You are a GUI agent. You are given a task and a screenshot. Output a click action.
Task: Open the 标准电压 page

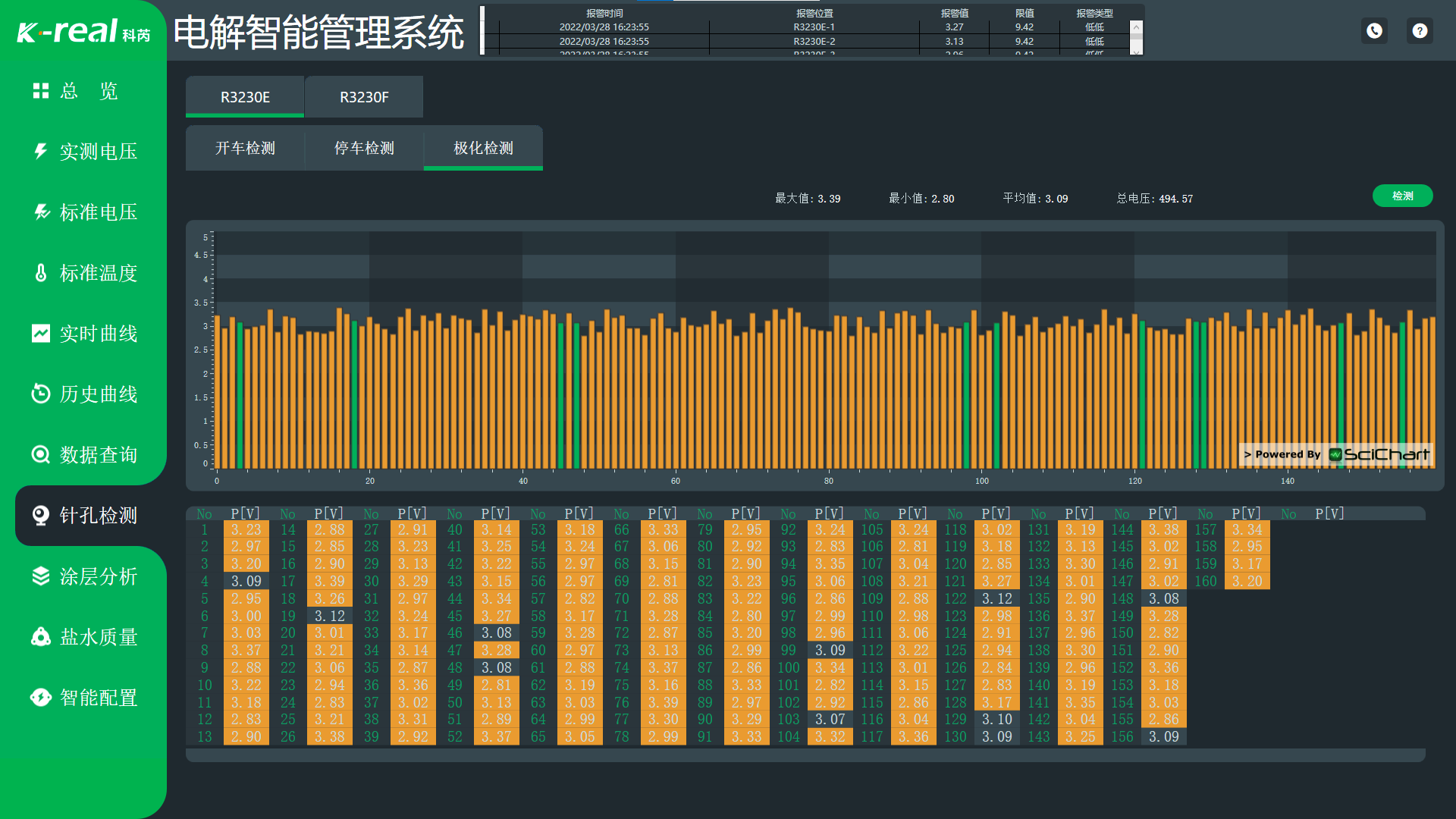[83, 212]
